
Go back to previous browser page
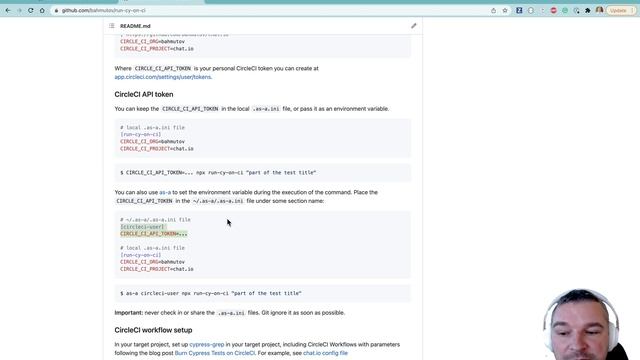click(x=8, y=10)
